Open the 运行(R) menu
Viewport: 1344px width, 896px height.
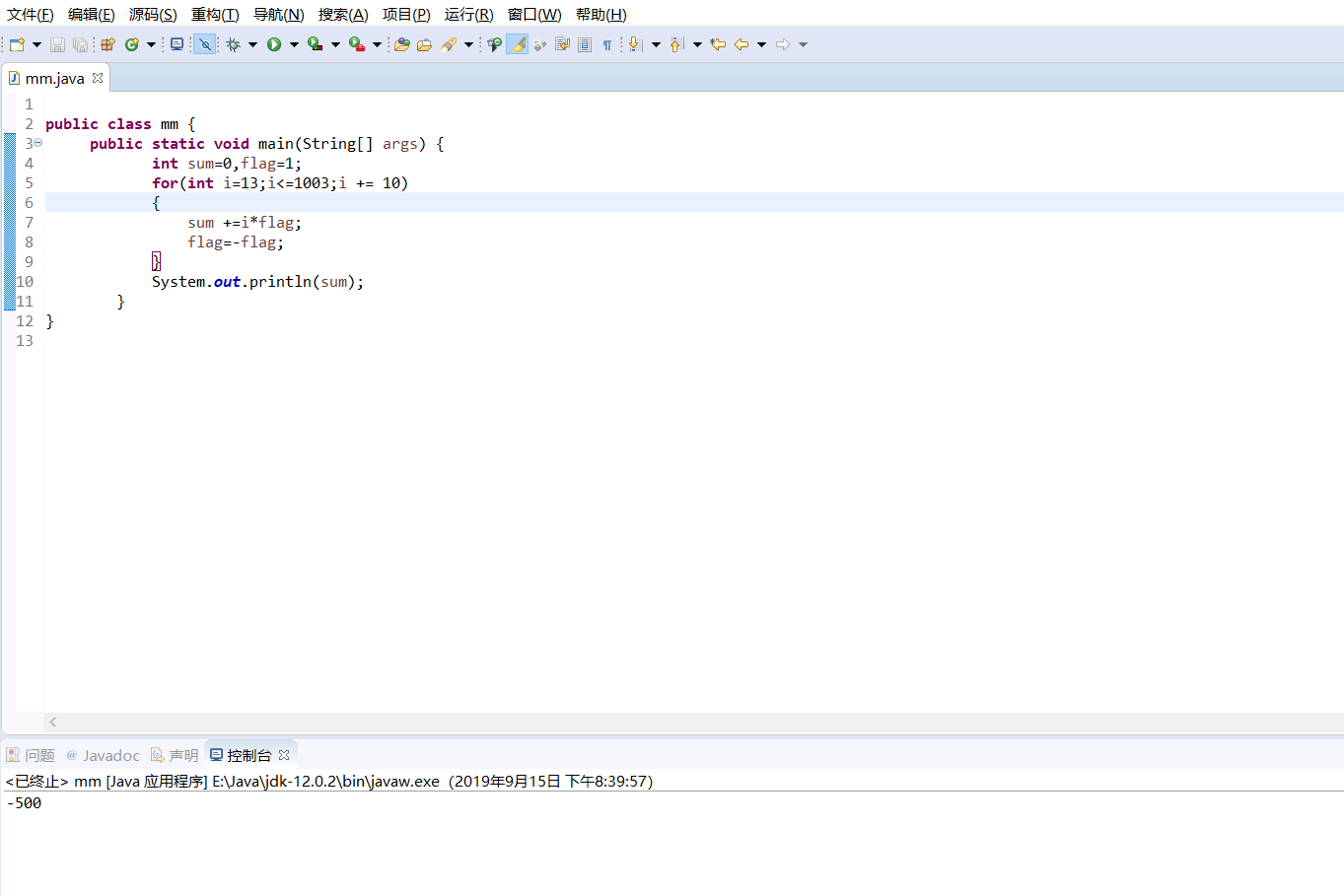tap(468, 14)
